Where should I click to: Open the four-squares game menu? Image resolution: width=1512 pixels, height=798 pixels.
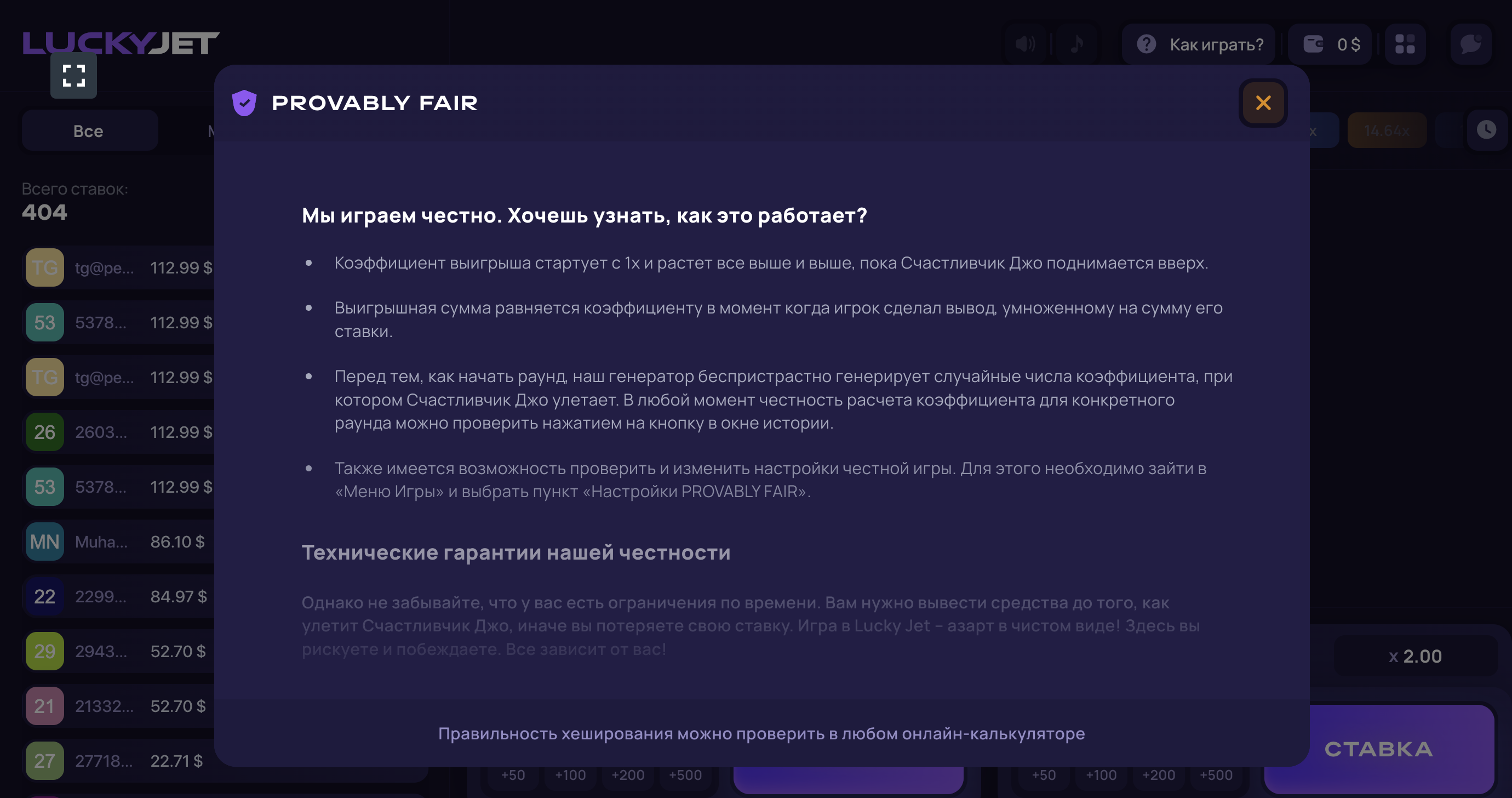point(1405,44)
